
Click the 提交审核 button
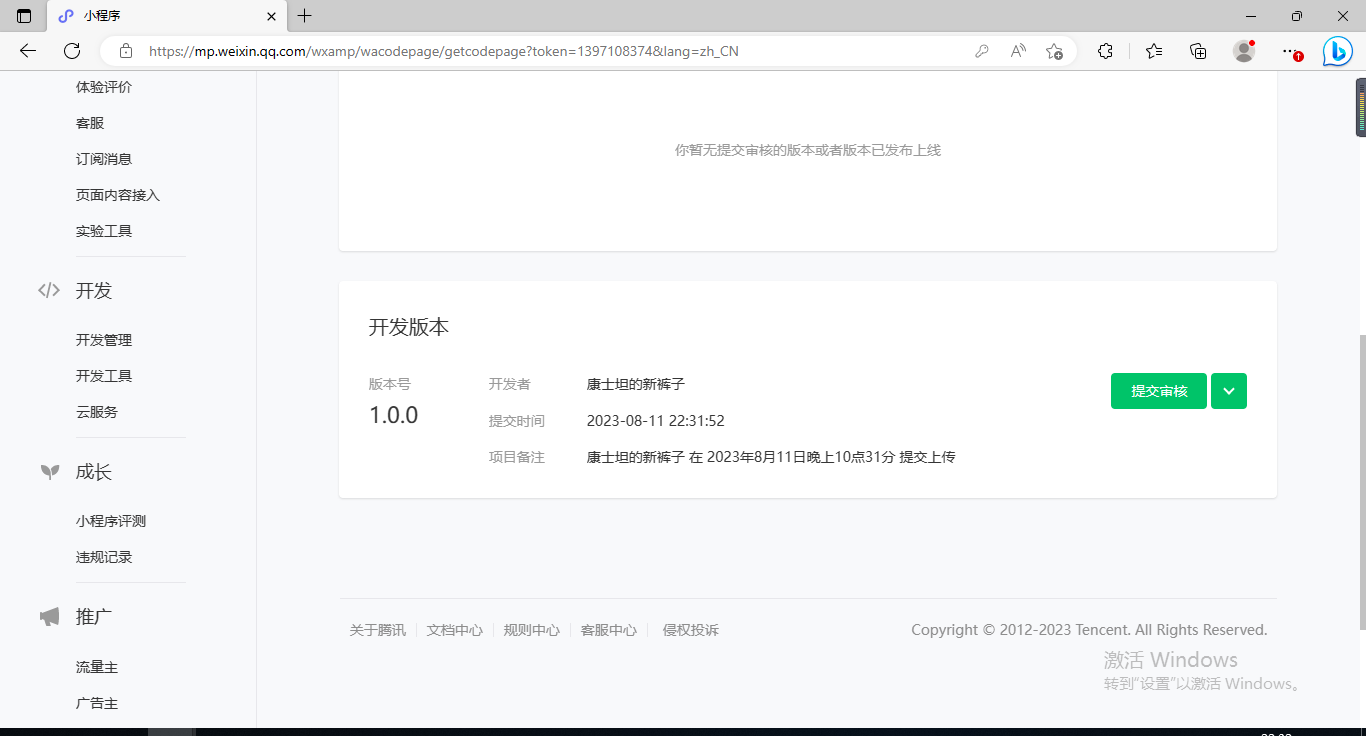(1159, 391)
